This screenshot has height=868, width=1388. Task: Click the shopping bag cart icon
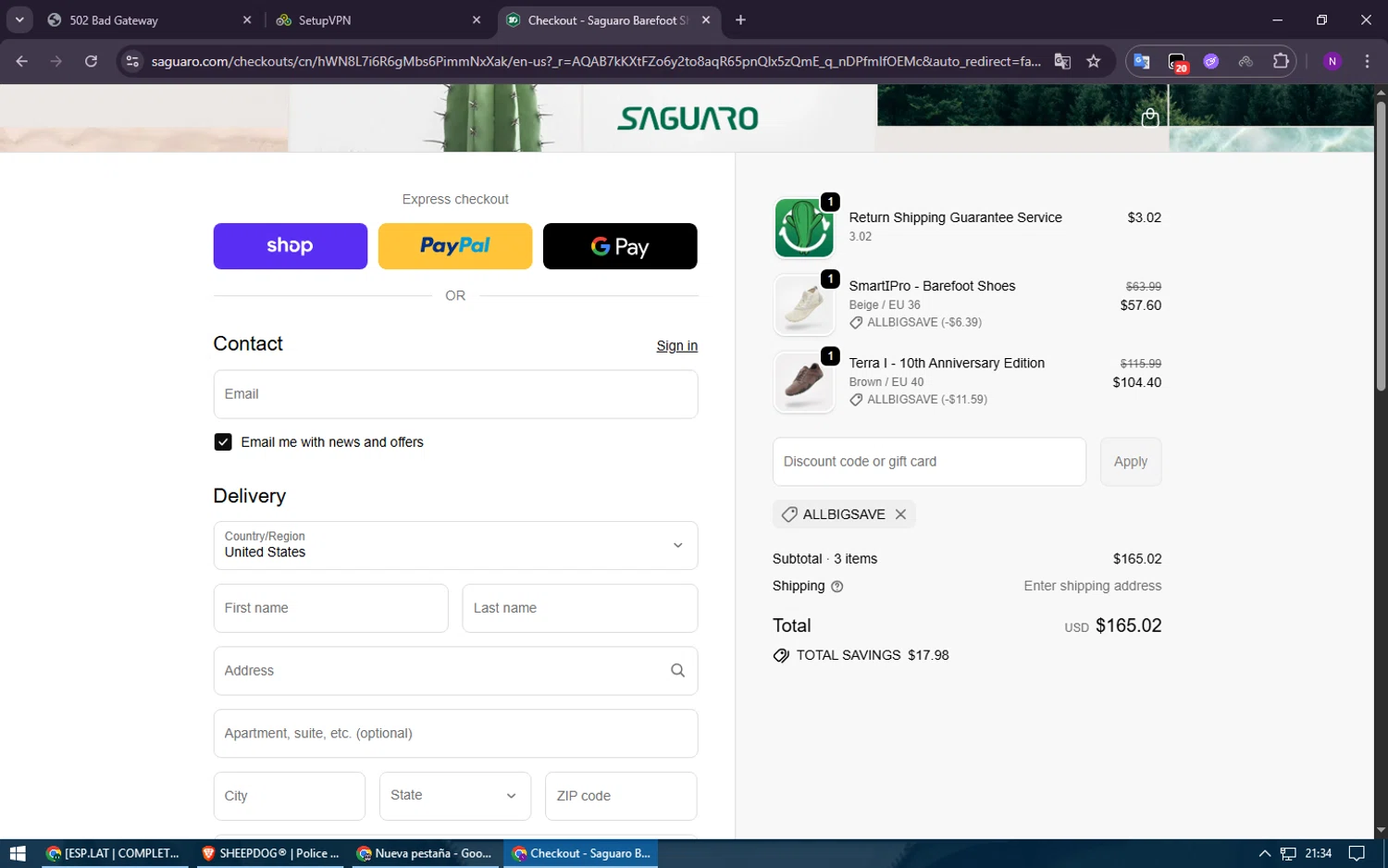pyautogui.click(x=1149, y=118)
